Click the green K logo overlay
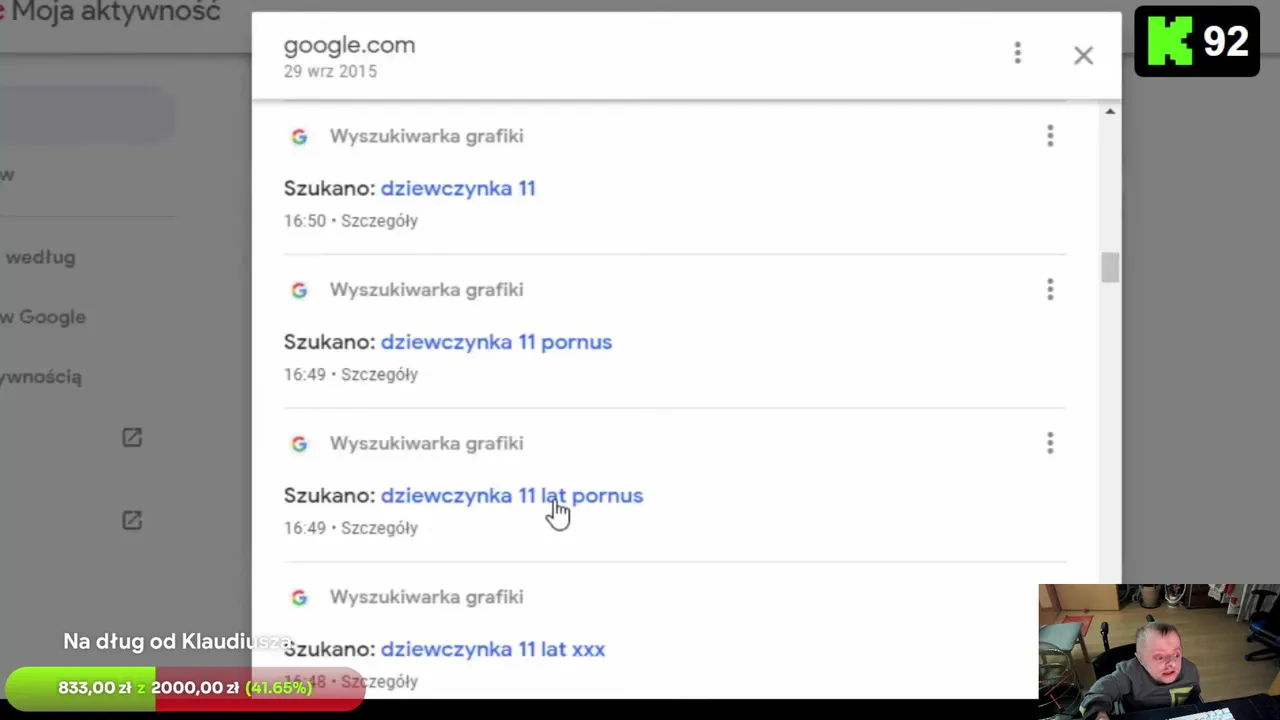Viewport: 1280px width, 720px height. click(1169, 42)
